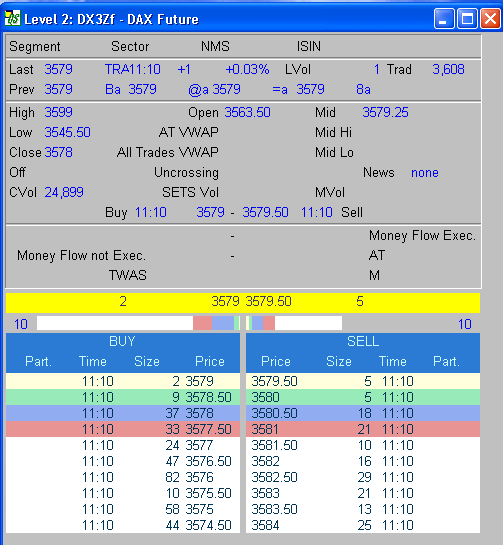
Task: Select buy order at price 3575
Action: pos(123,509)
